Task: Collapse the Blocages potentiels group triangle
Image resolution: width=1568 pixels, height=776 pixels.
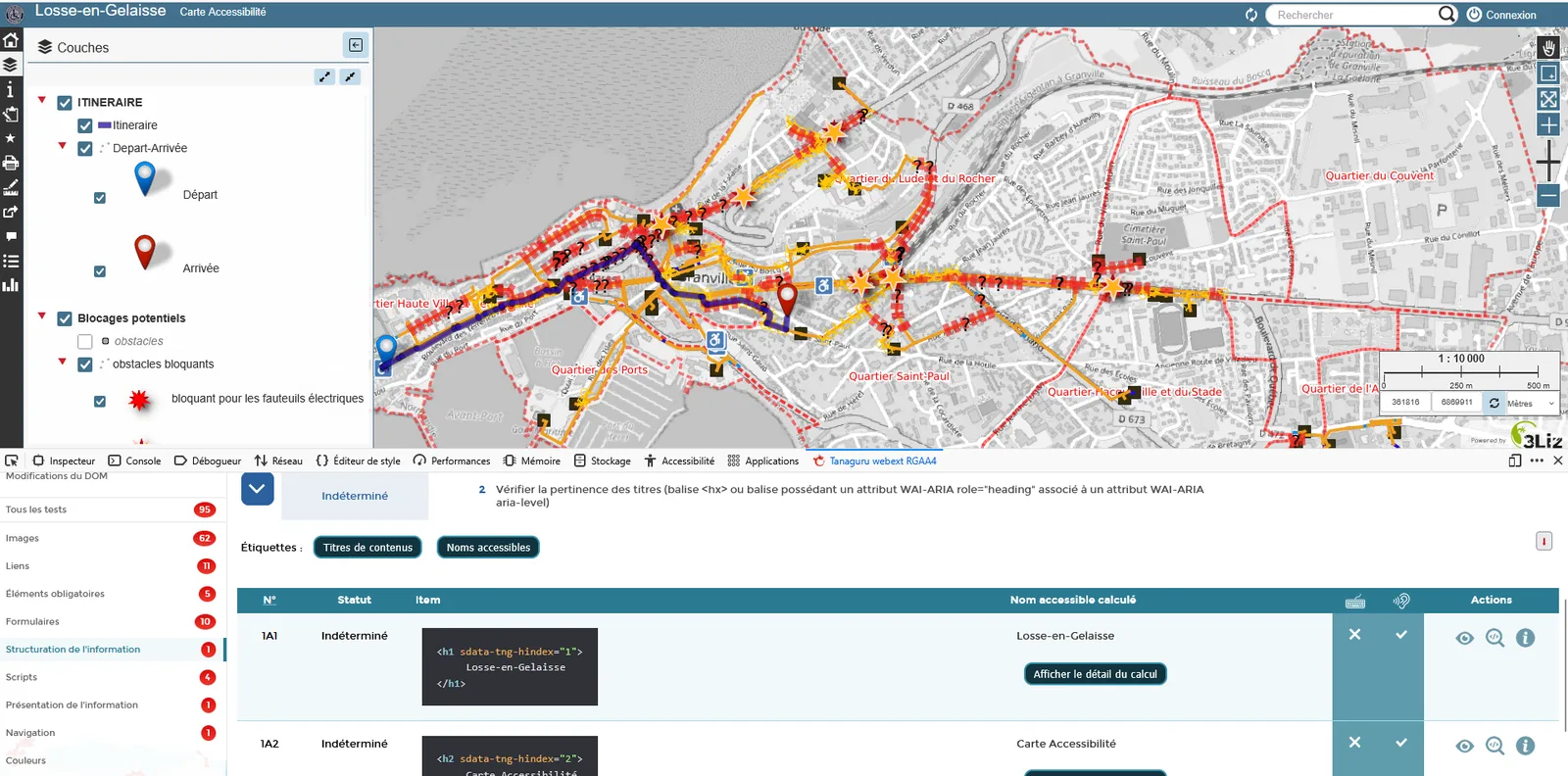Action: 42,315
